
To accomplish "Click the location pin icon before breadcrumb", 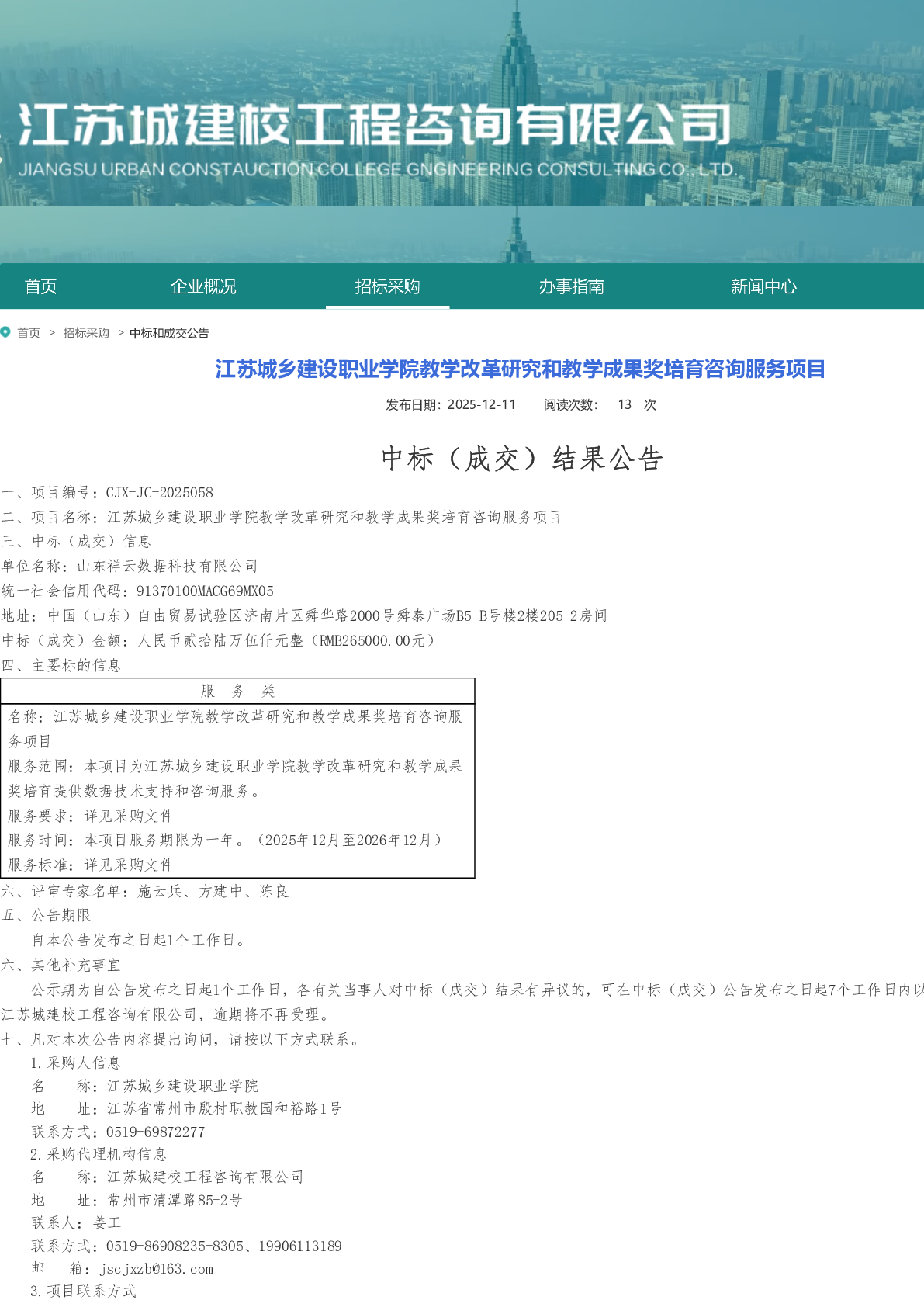I will 5,332.
